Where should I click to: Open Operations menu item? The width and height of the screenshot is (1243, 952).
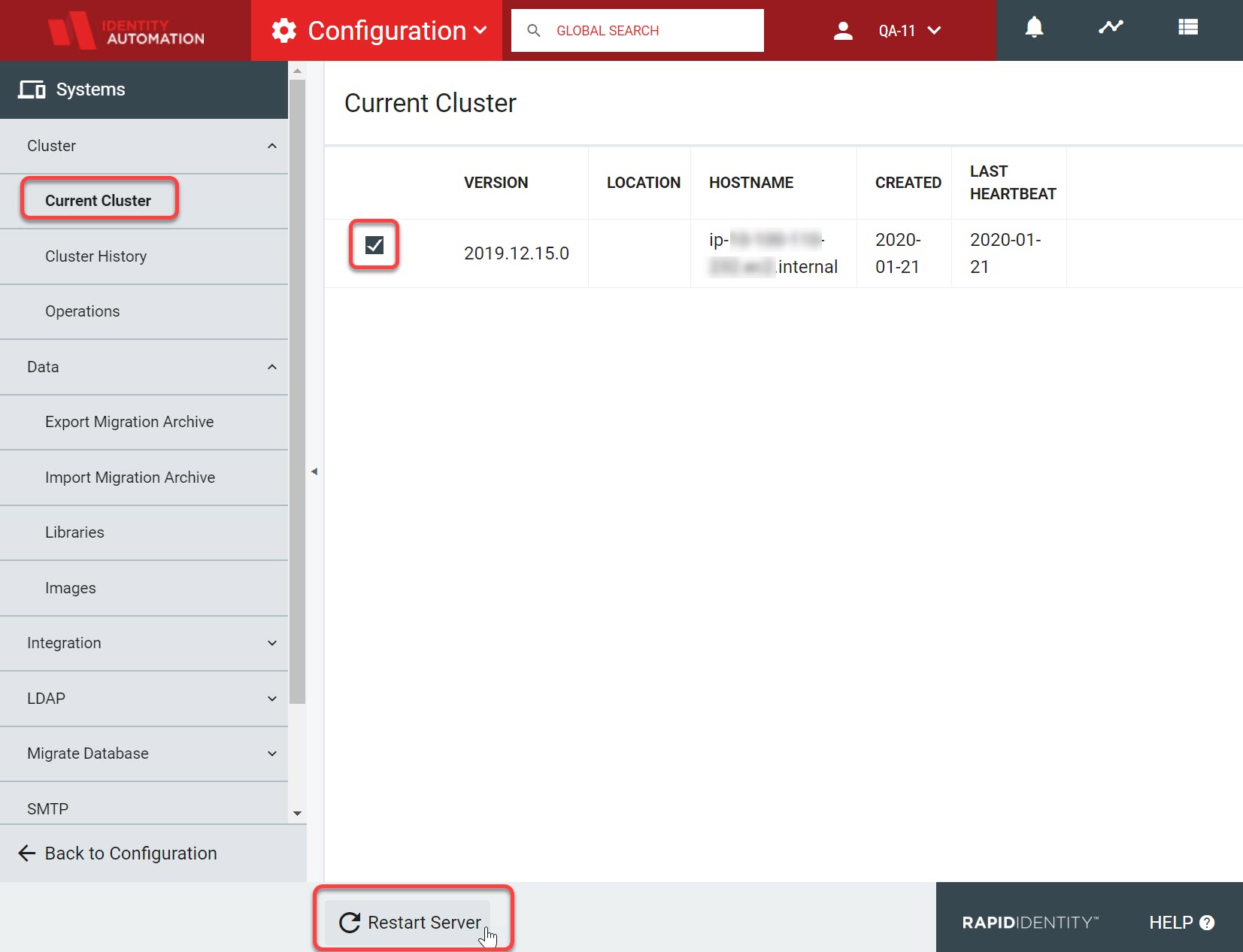144,311
